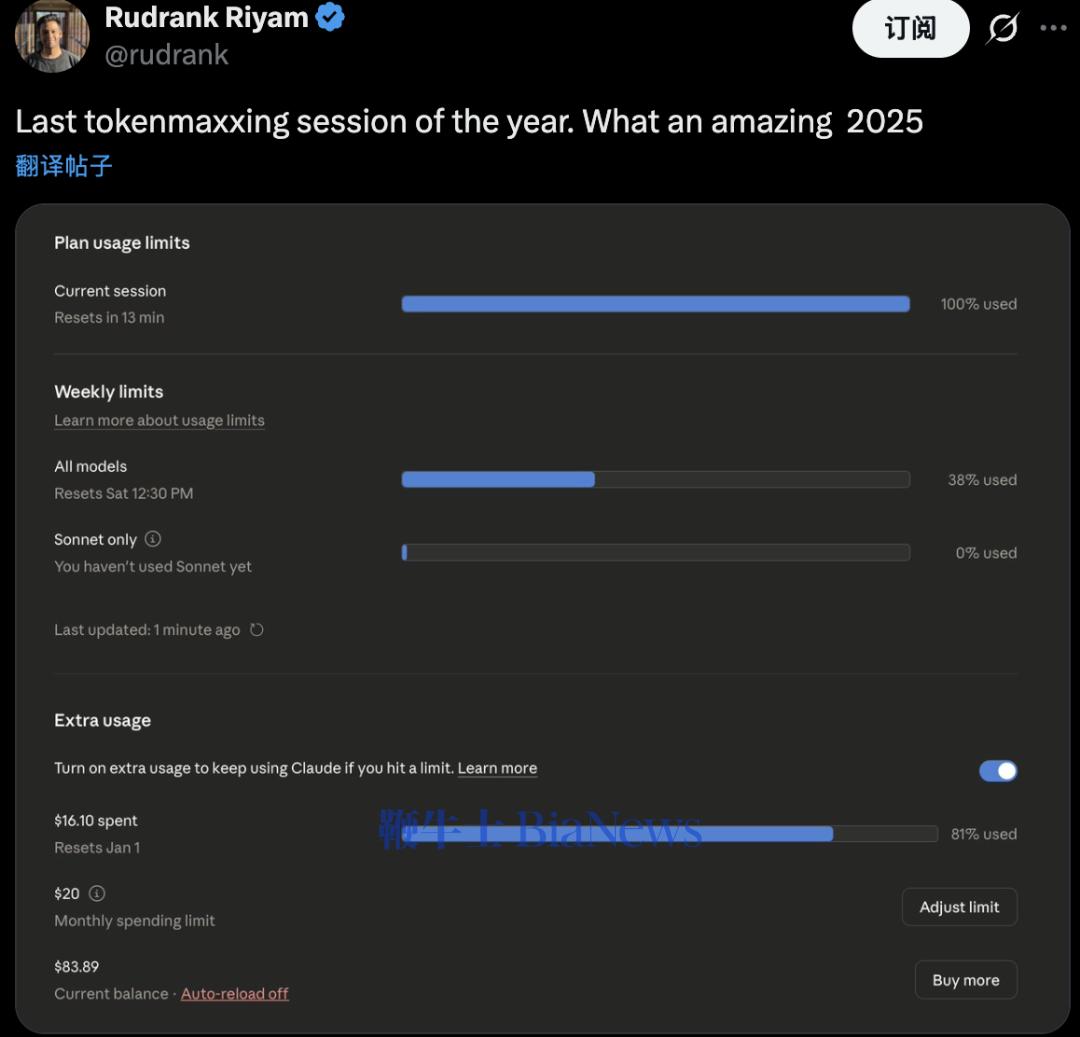This screenshot has width=1080, height=1037.
Task: Refresh usage with the Last updated reload icon
Action: tap(257, 630)
